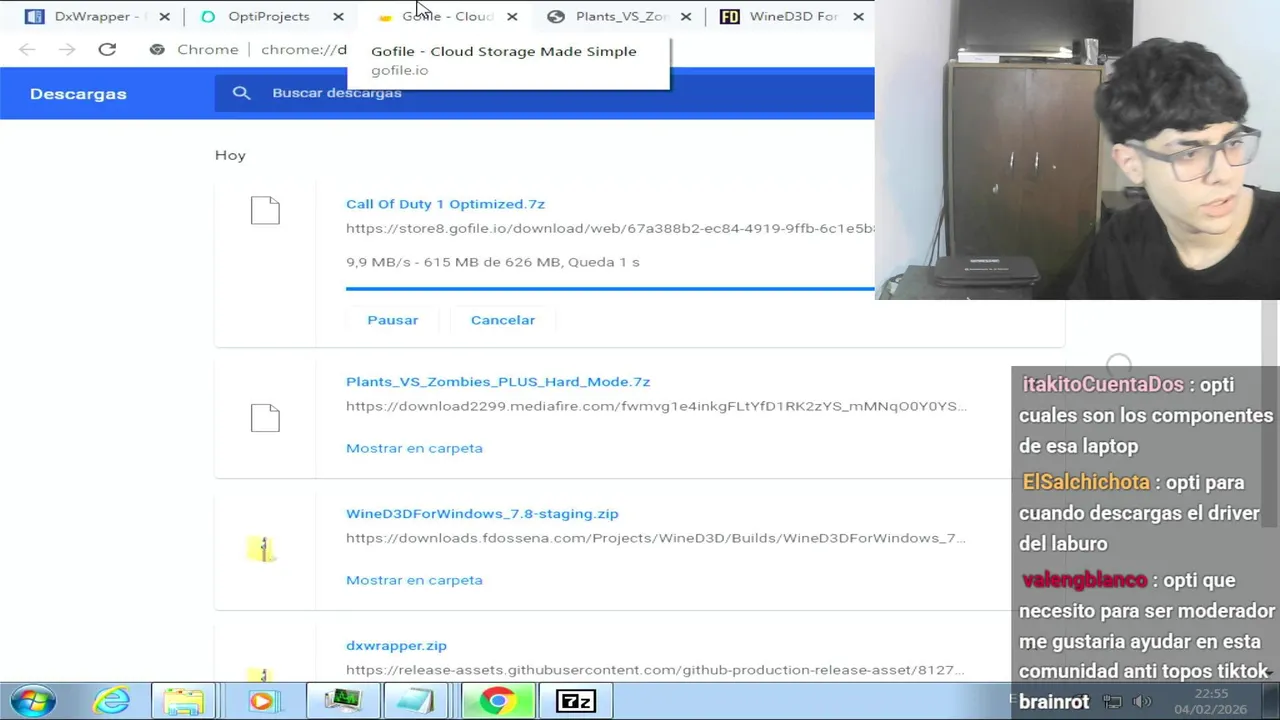Open dxwrapper.zip download link
The width and height of the screenshot is (1280, 720).
coord(396,646)
